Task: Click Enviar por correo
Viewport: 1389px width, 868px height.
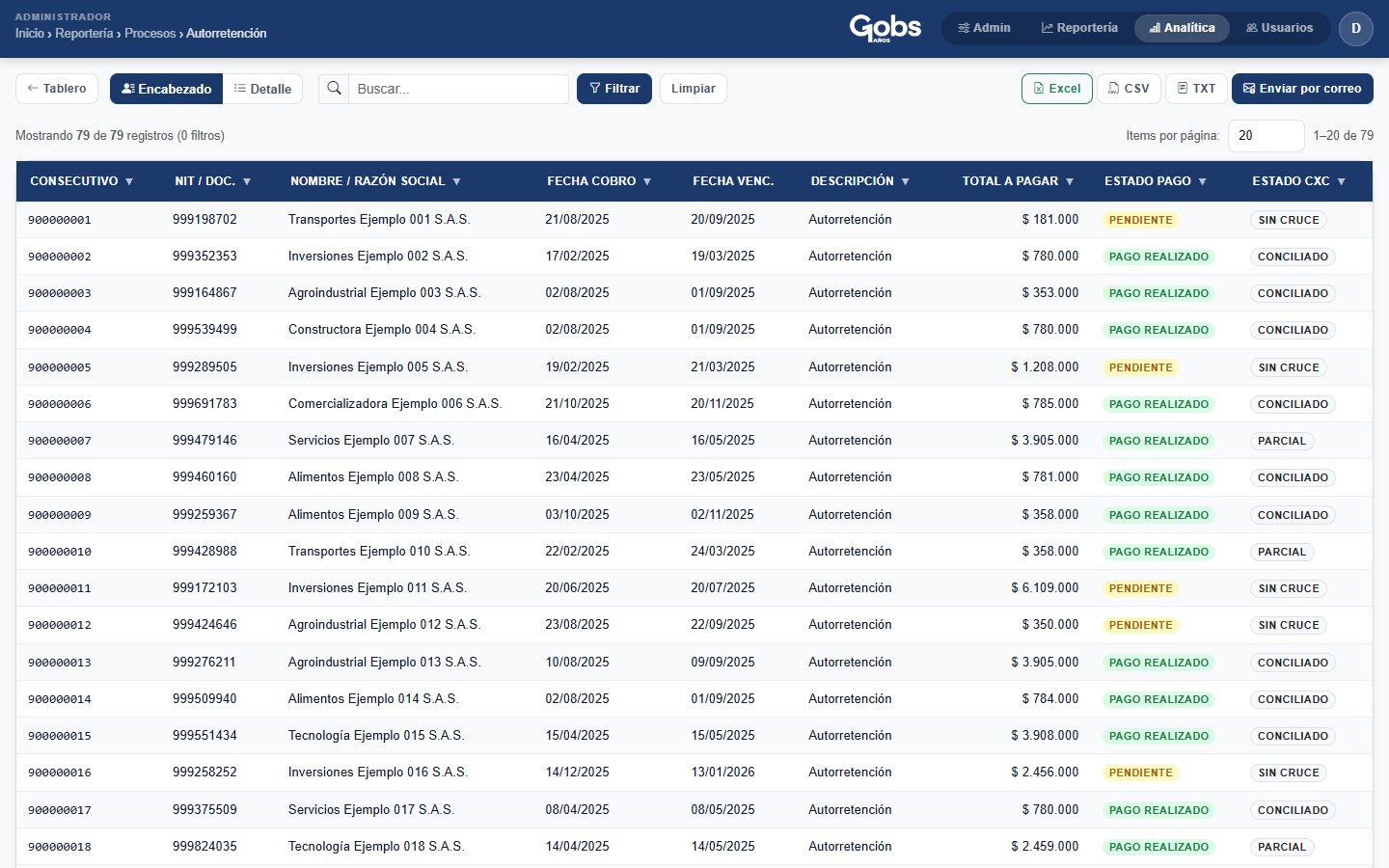Action: (1302, 89)
